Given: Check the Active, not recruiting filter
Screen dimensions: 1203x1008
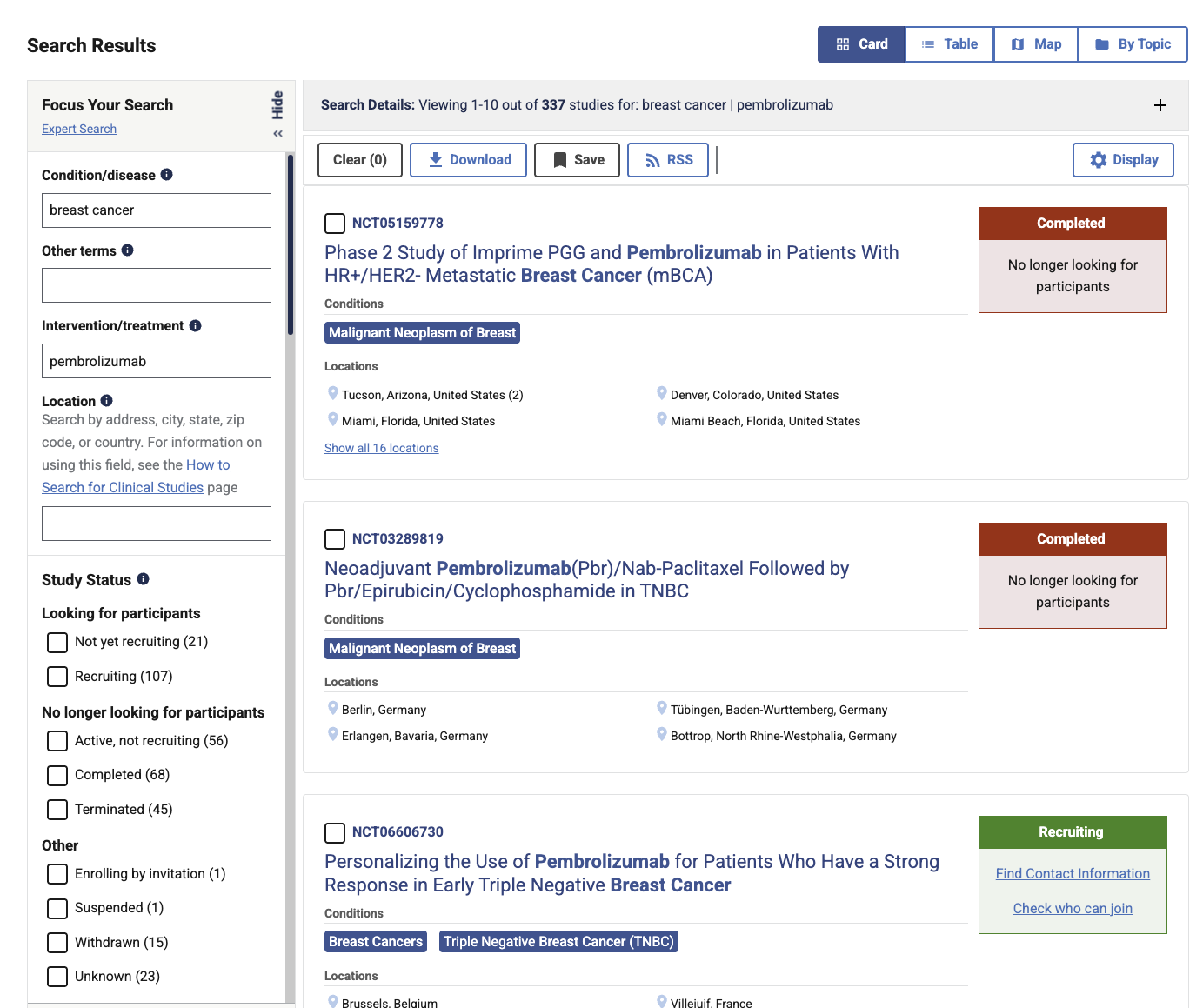Looking at the screenshot, I should pos(57,741).
